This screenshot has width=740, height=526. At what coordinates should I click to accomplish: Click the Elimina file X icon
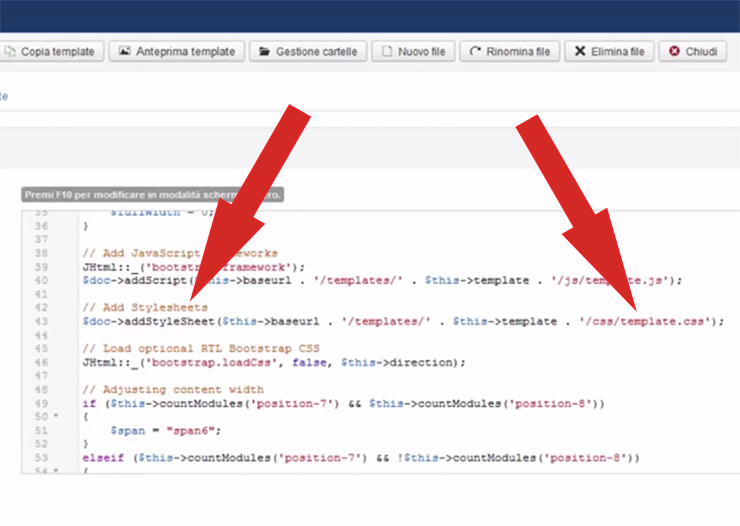580,51
